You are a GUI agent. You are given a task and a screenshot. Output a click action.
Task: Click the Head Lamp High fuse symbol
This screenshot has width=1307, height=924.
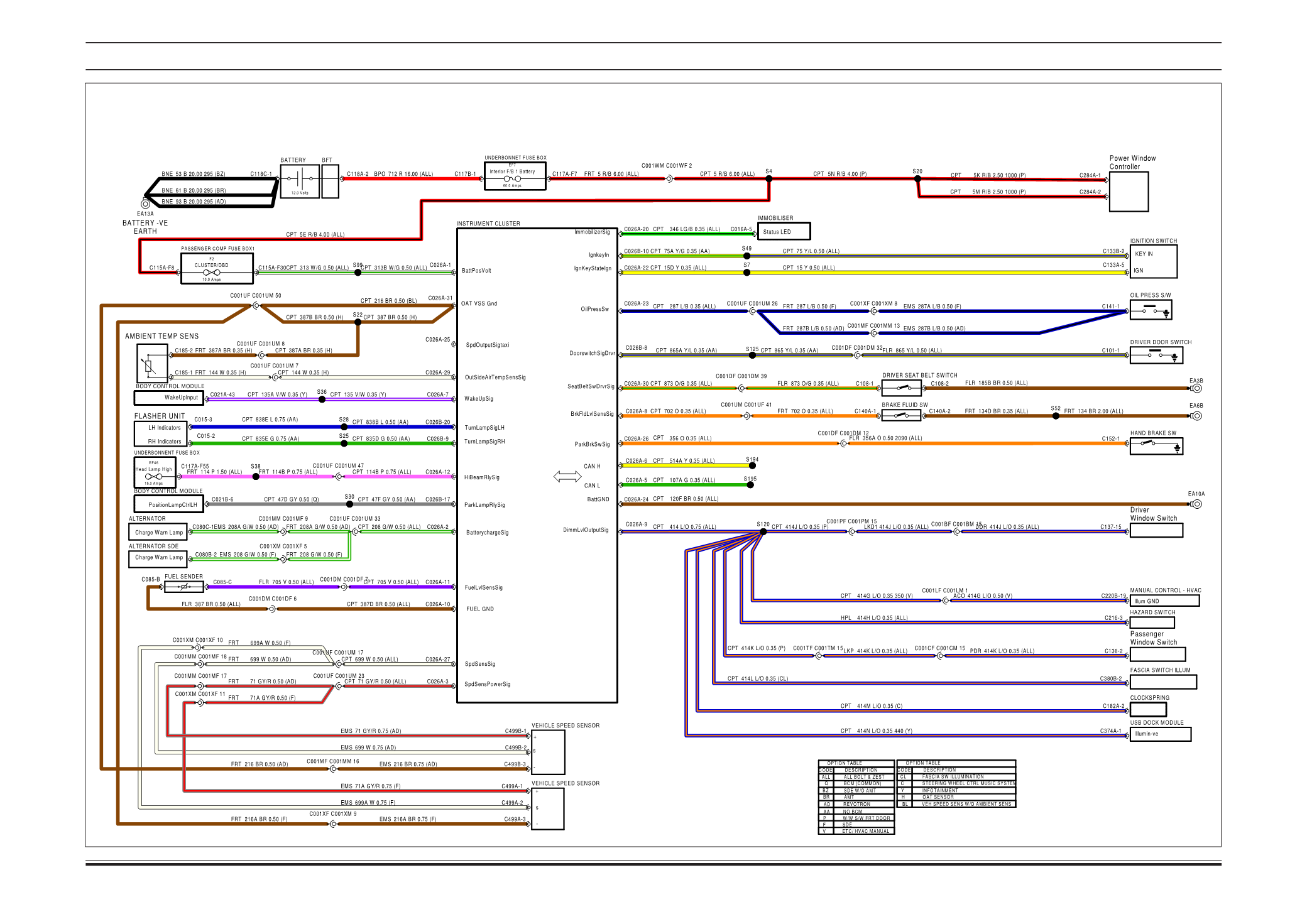pos(154,476)
